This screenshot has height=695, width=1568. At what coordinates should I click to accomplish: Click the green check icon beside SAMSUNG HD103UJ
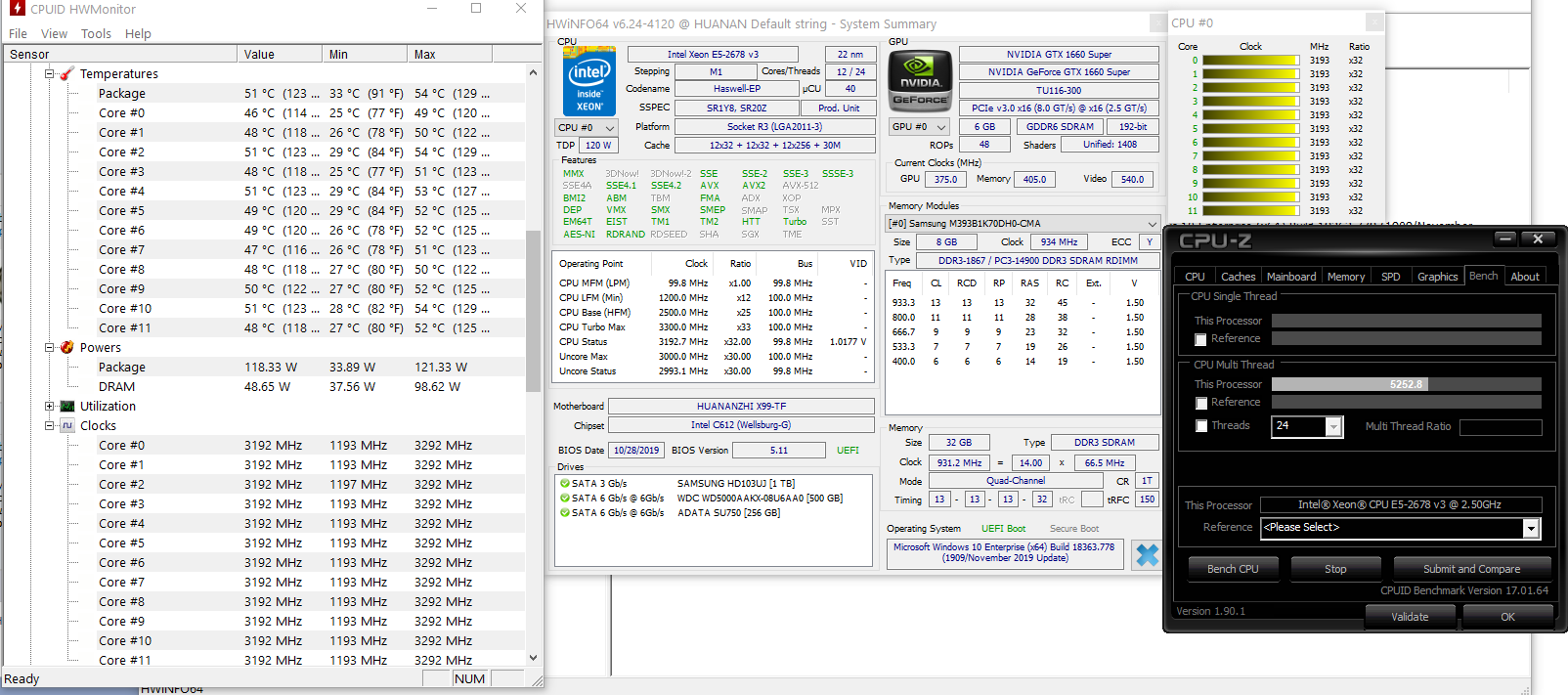564,483
